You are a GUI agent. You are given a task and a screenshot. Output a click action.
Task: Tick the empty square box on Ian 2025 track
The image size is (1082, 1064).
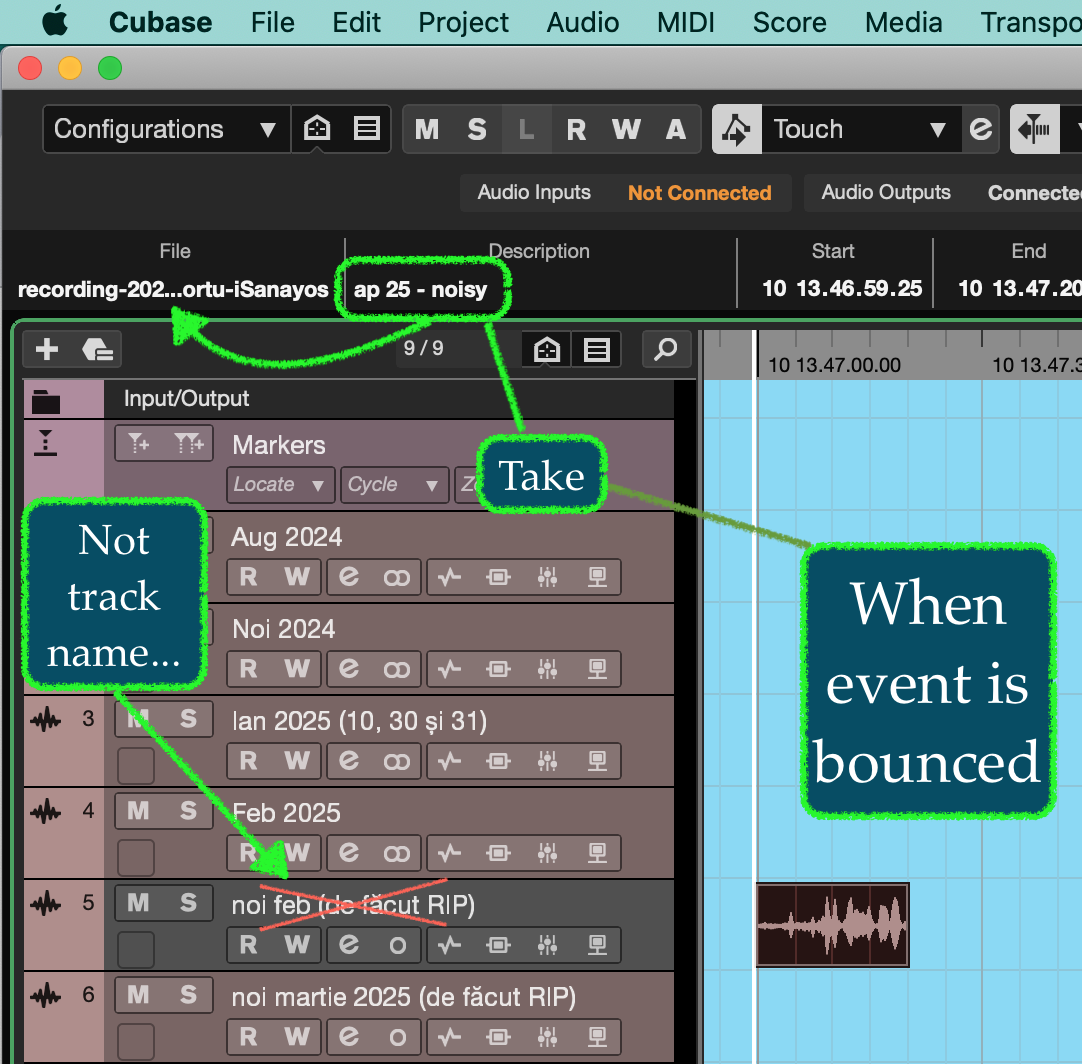136,766
